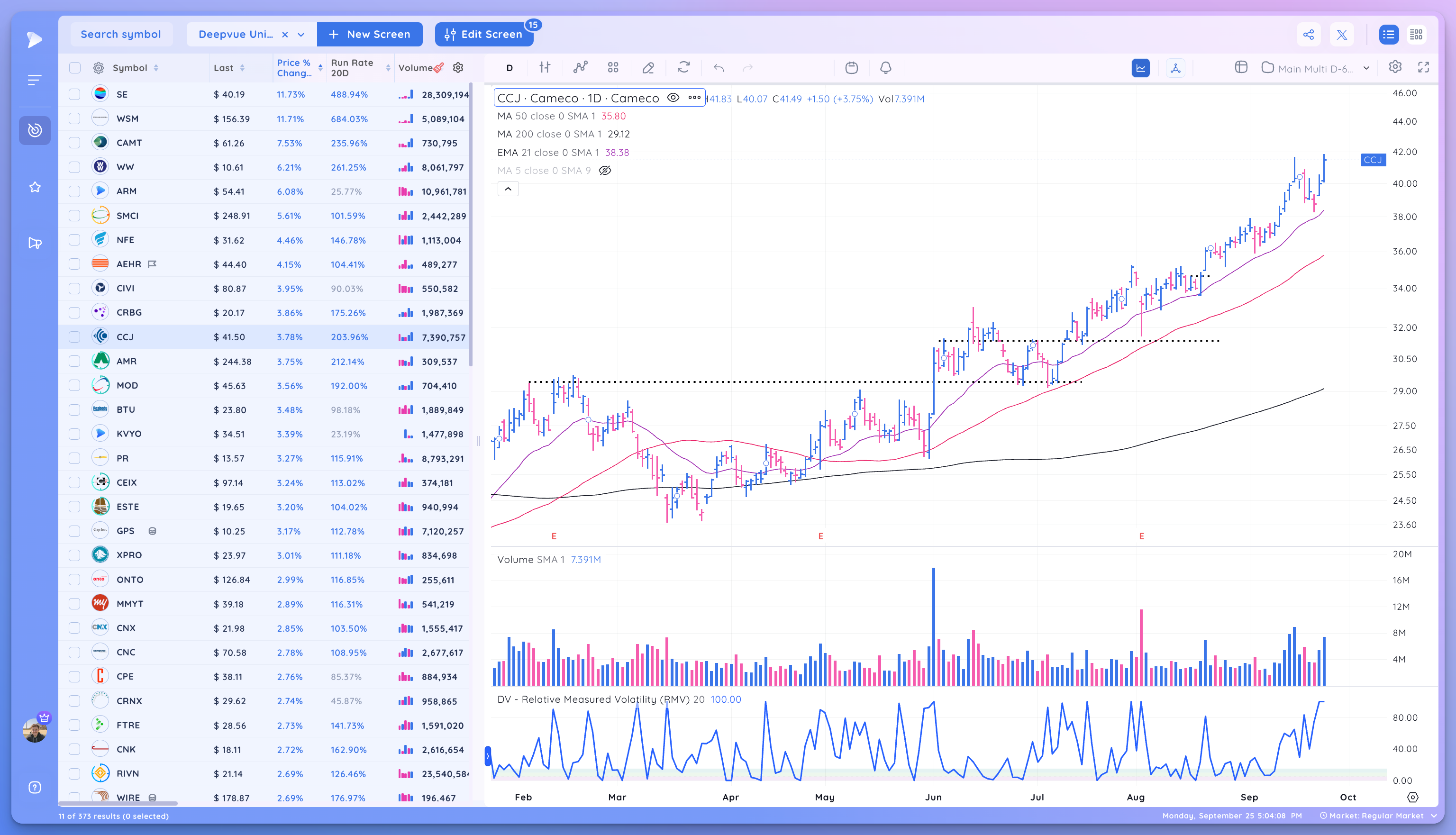Expand the Market: Regular Market dropdown

pos(1434,816)
